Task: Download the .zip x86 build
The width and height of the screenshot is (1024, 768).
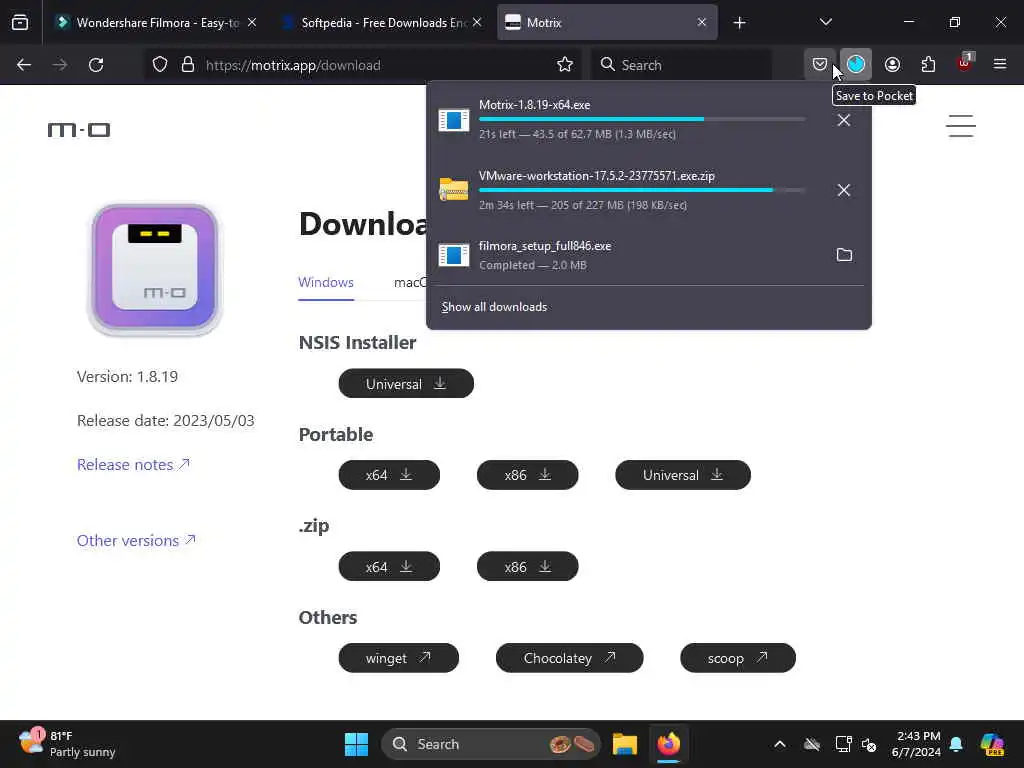Action: (x=528, y=566)
